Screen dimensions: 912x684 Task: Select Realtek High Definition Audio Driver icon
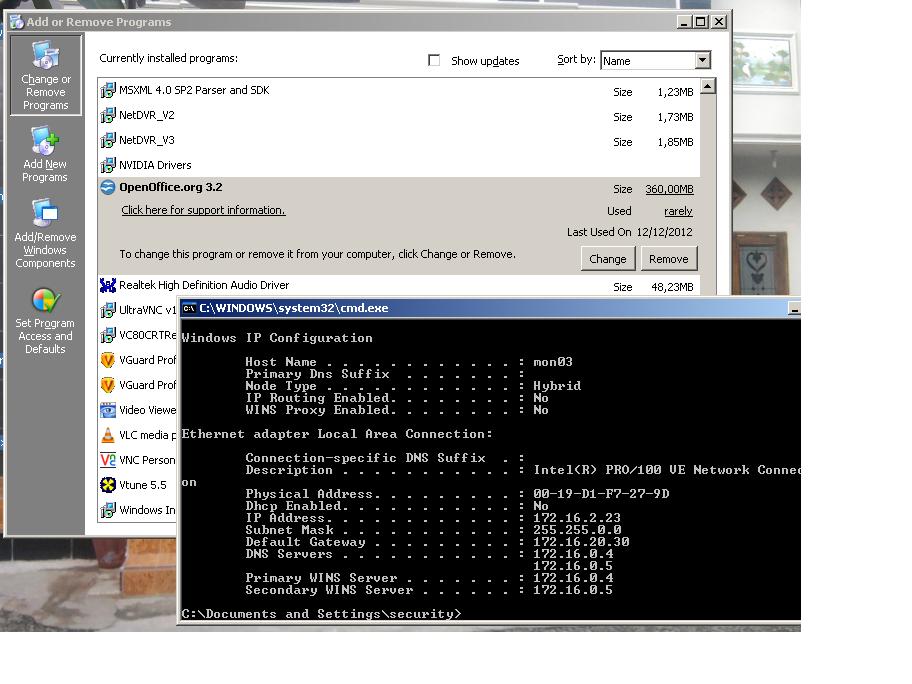[108, 285]
